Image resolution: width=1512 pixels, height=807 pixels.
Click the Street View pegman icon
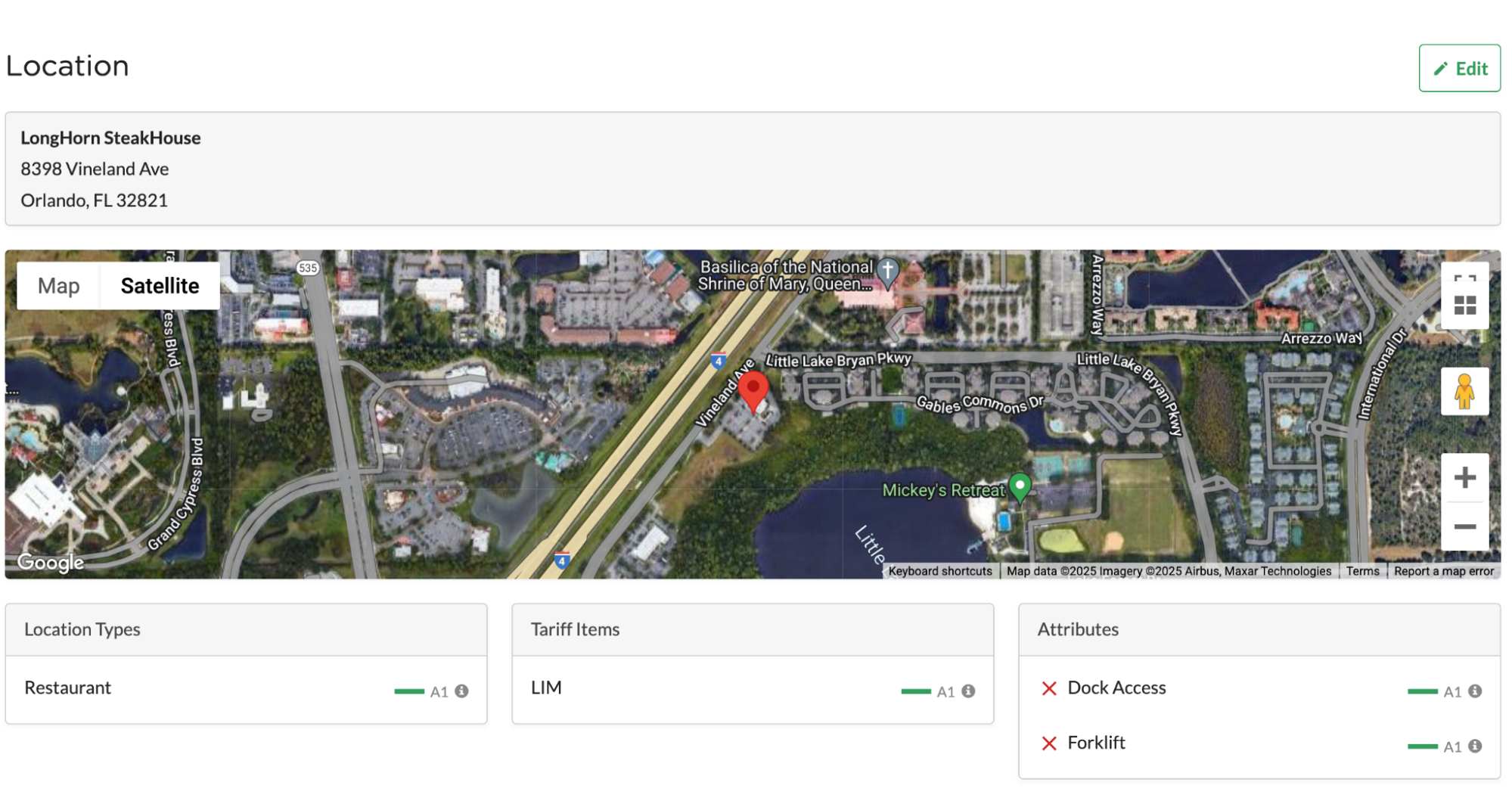[1464, 391]
